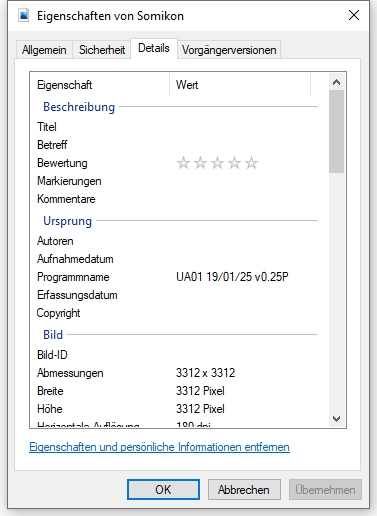Screen dimensions: 377x516
Task: Click the scrollbar up arrow
Action: [337, 82]
